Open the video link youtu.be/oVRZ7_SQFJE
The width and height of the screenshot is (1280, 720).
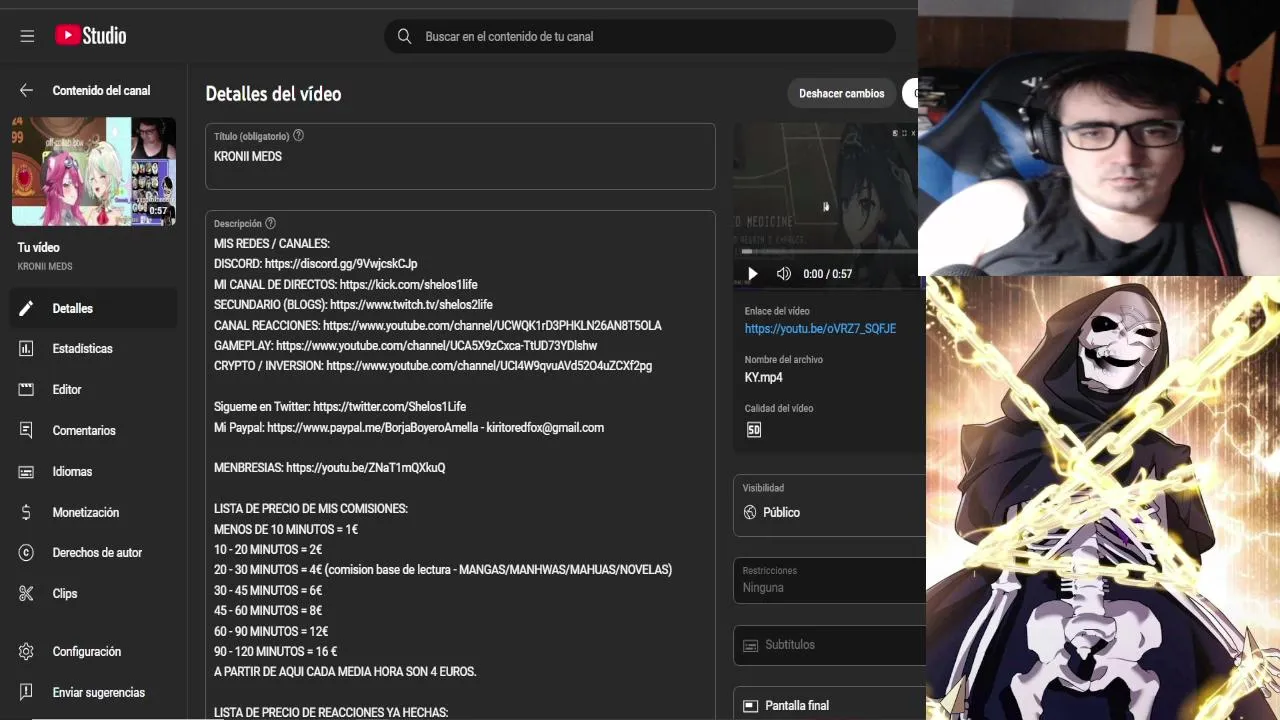click(x=820, y=329)
